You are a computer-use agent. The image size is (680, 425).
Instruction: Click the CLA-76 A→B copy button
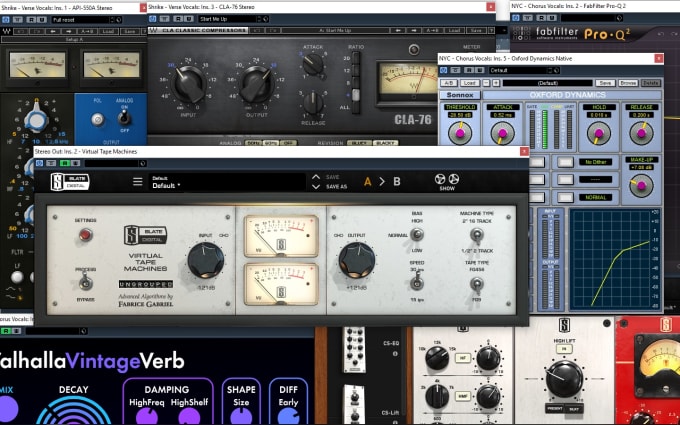(432, 30)
